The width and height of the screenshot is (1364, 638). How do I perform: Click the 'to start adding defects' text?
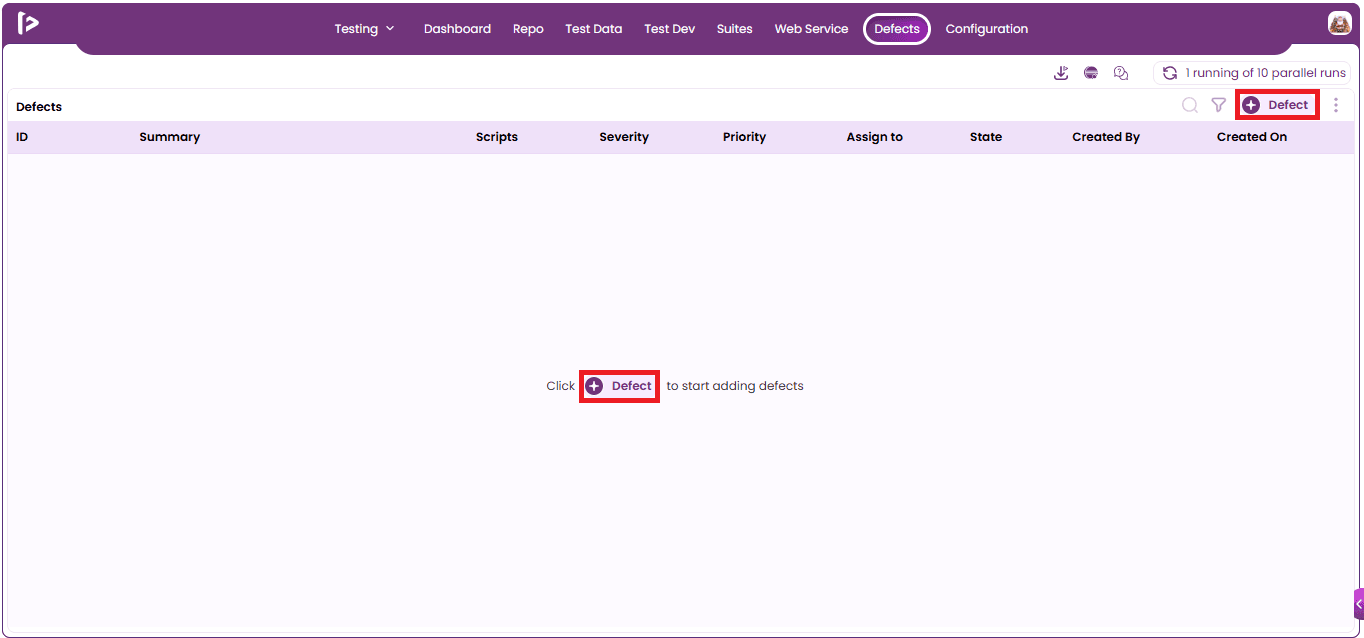click(x=735, y=386)
